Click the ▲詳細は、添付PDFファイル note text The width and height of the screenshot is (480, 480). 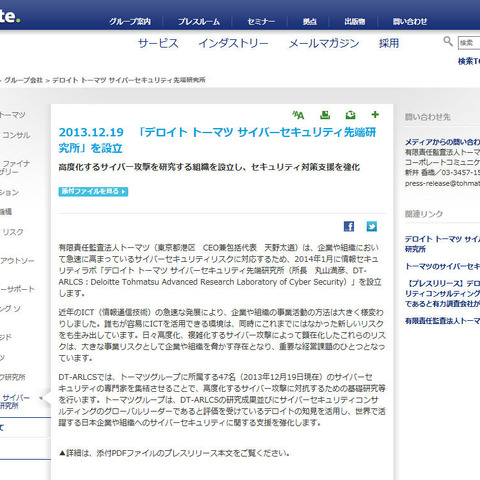[x=174, y=453]
